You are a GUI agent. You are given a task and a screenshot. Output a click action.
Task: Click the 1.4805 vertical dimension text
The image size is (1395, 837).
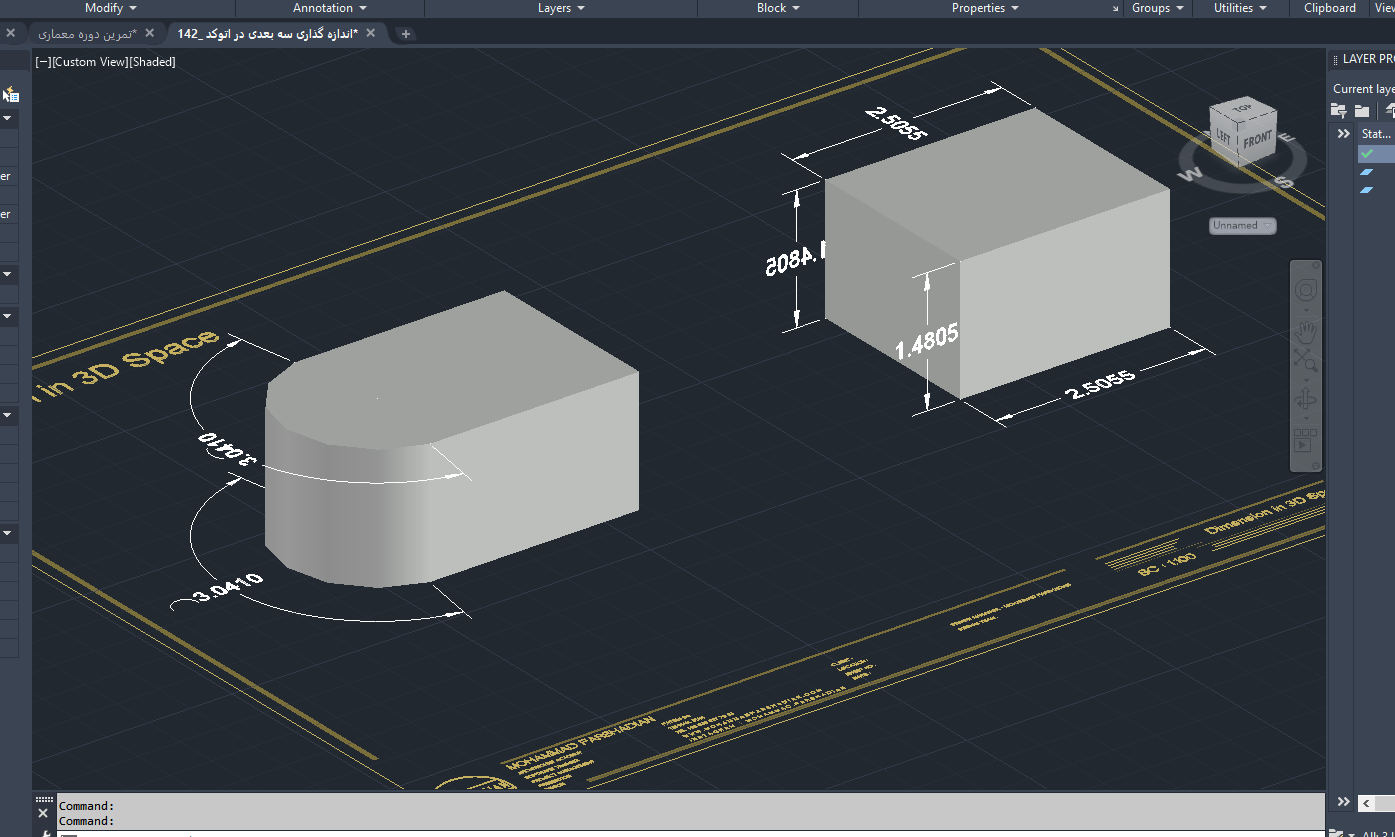tap(927, 342)
